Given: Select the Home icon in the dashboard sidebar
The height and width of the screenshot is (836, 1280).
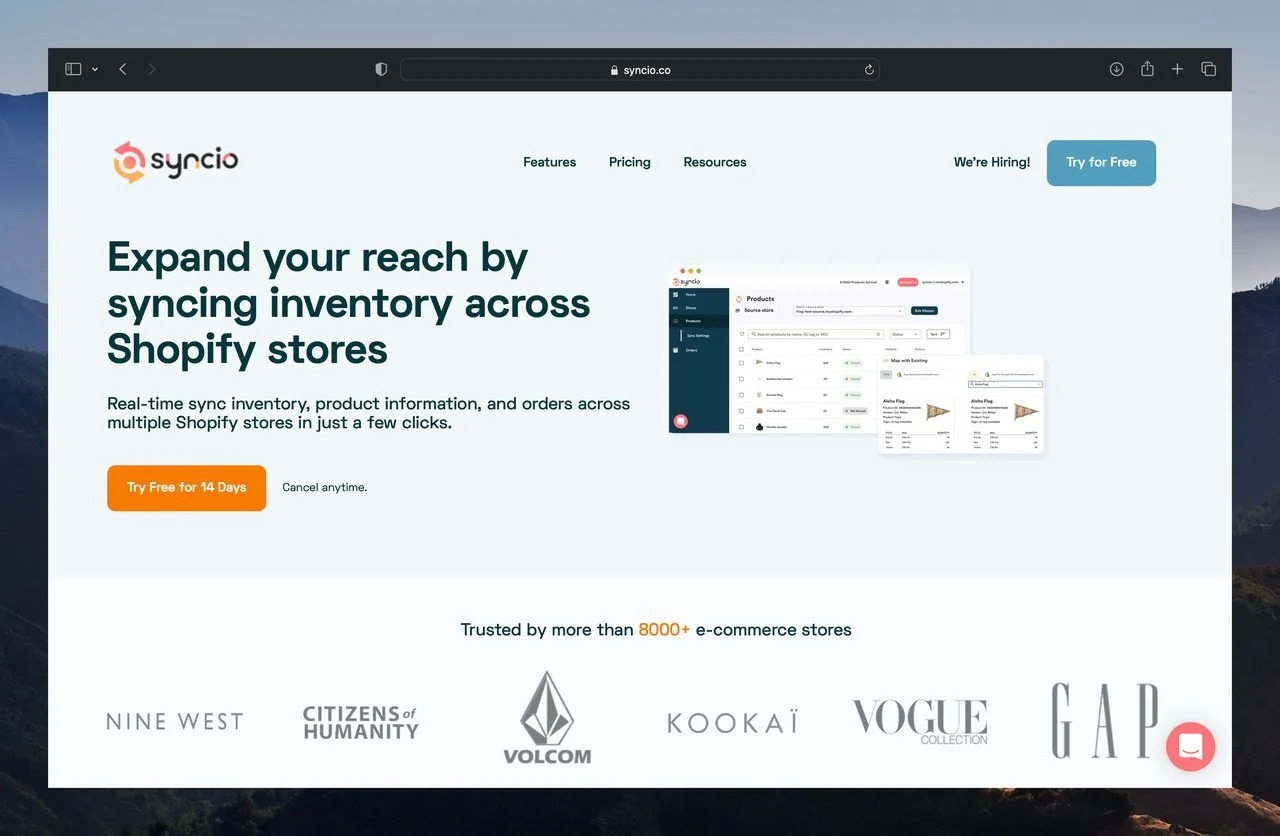Looking at the screenshot, I should coord(675,294).
